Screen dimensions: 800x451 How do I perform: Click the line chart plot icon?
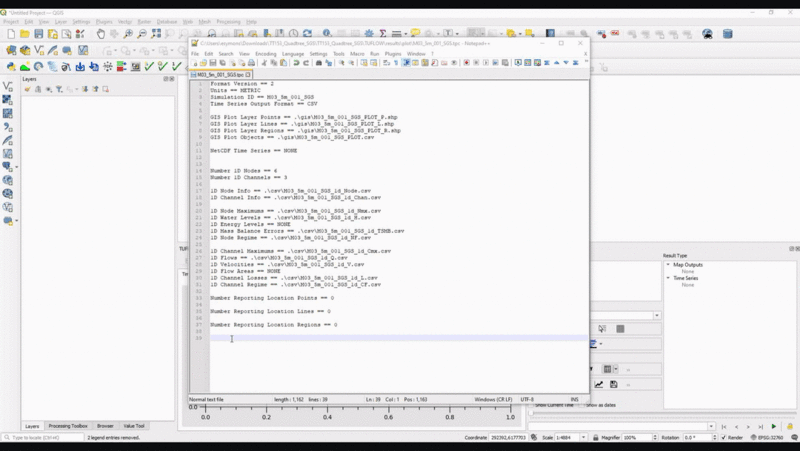click(x=599, y=384)
